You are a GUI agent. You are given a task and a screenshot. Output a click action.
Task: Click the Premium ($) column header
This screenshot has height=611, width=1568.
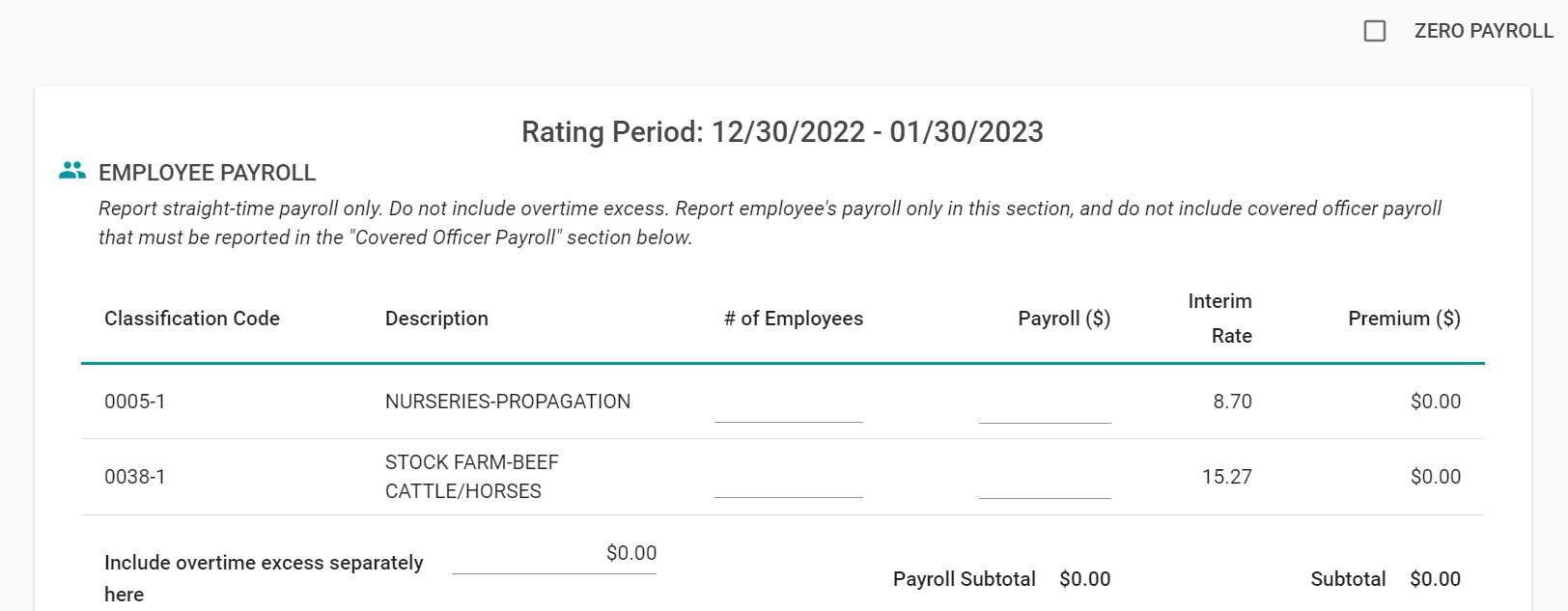(1404, 319)
